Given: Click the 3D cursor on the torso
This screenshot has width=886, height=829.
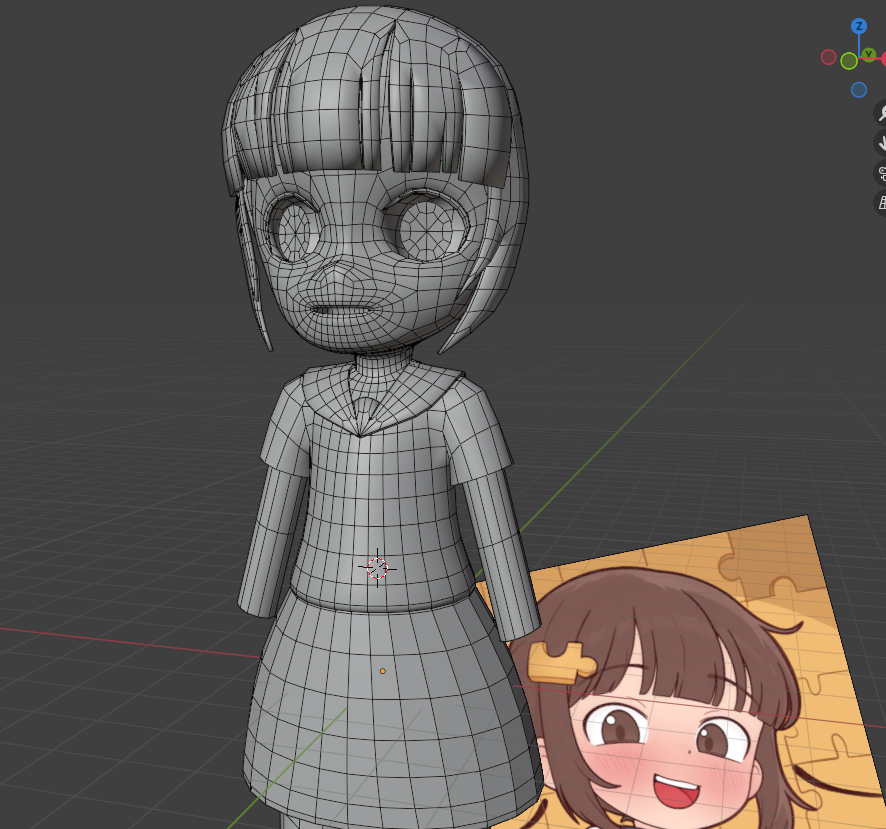Looking at the screenshot, I should [x=377, y=568].
